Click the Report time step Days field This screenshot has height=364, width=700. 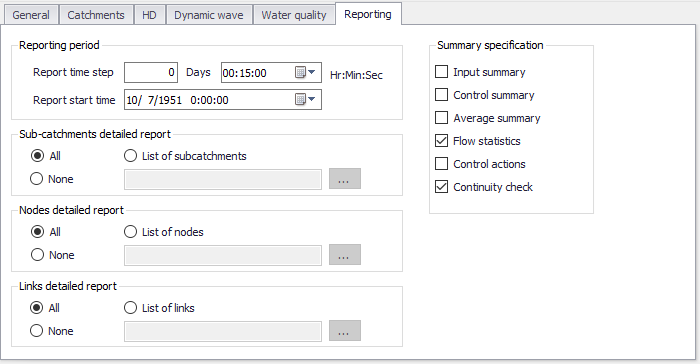151,72
